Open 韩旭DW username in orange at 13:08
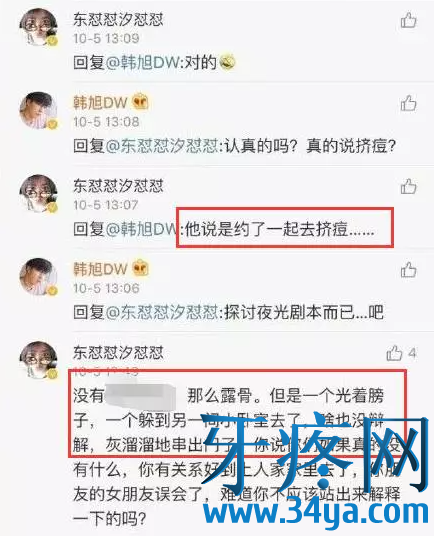 (x=100, y=103)
